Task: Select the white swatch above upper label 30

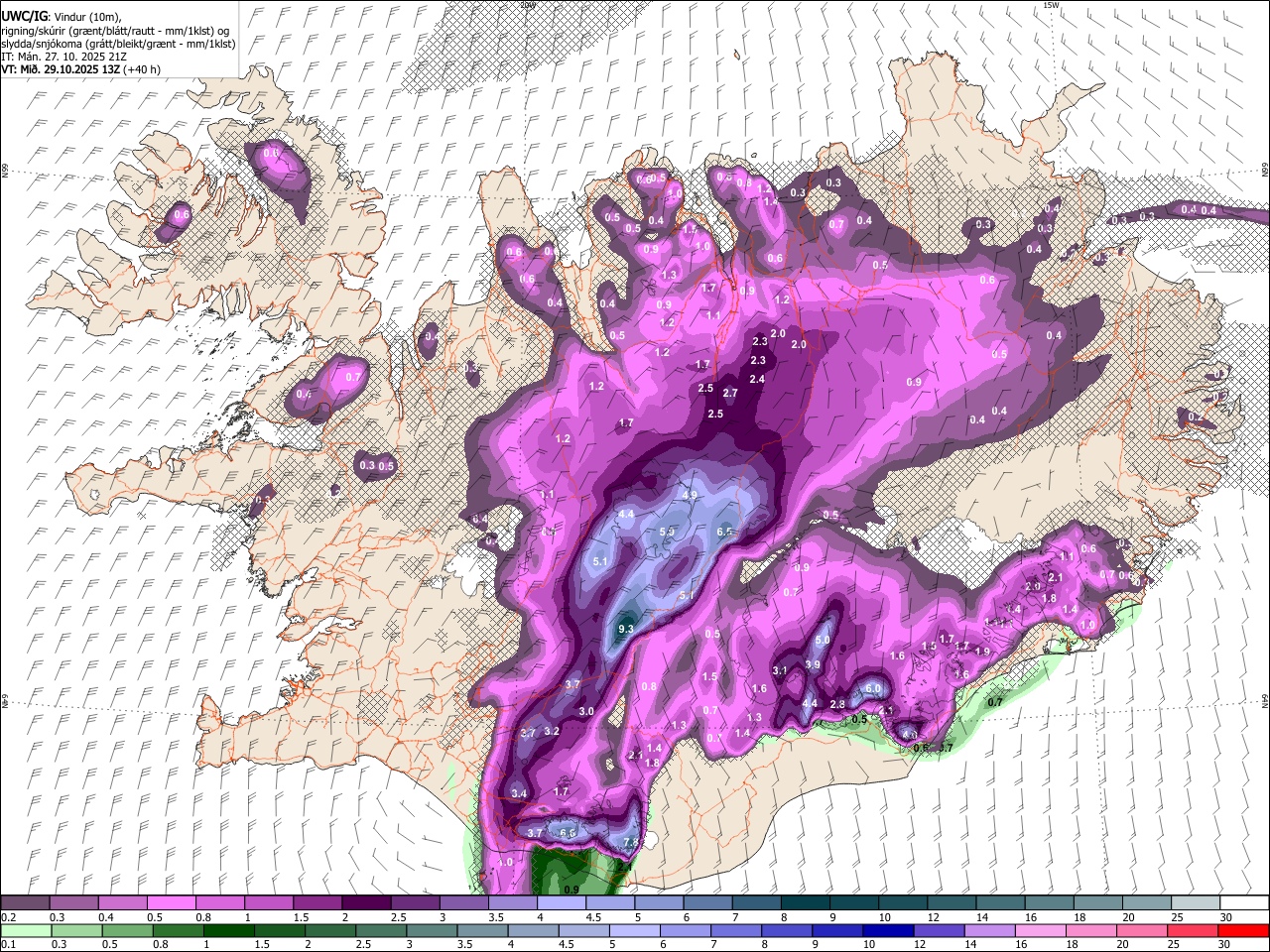Action: click(1244, 903)
